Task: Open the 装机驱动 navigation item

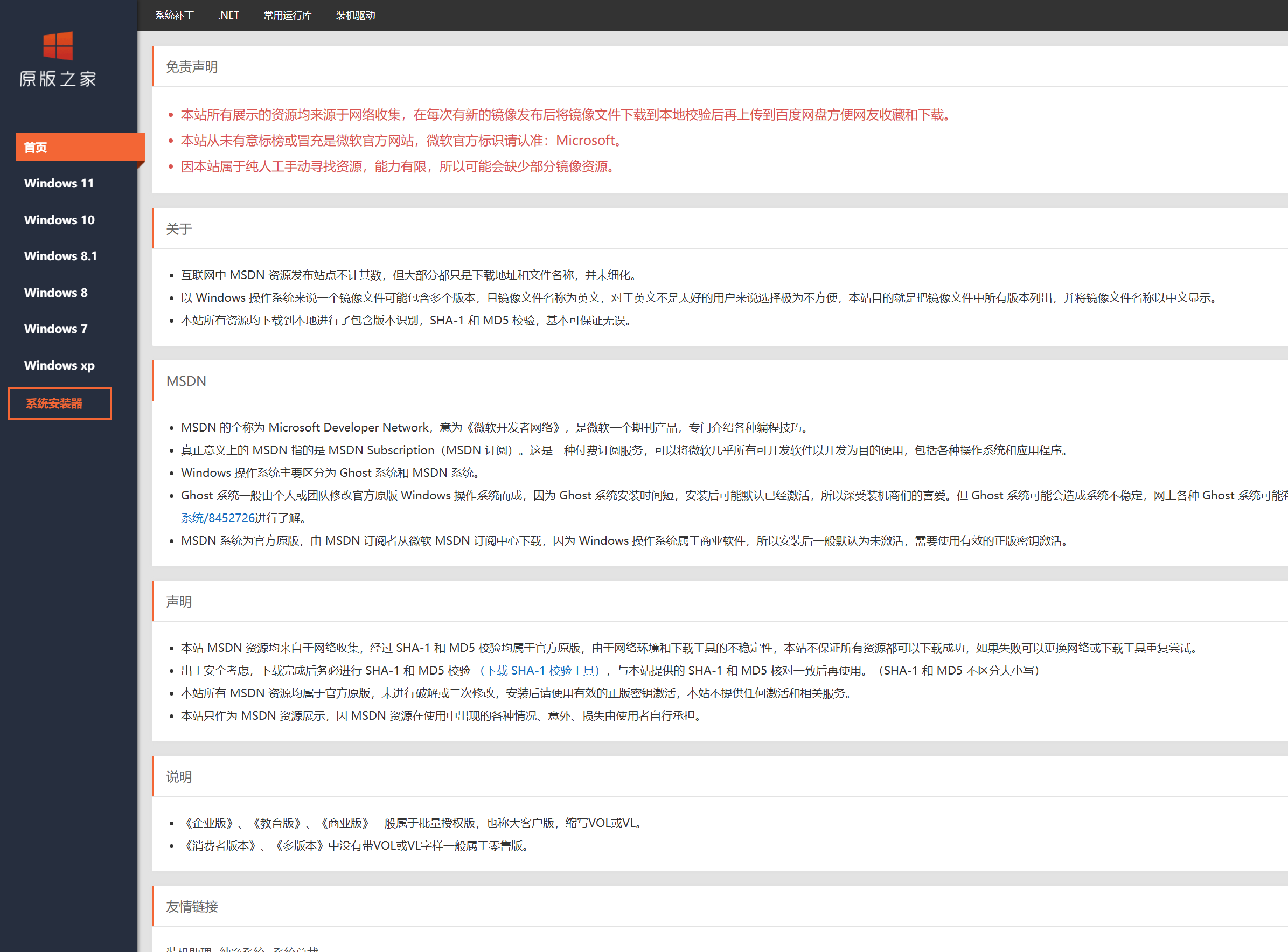Action: 356,16
